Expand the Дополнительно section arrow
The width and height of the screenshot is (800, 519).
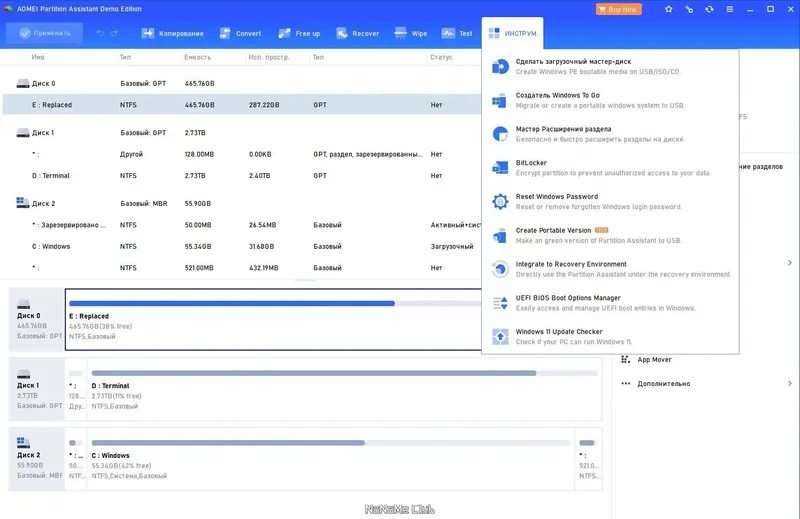click(x=790, y=383)
